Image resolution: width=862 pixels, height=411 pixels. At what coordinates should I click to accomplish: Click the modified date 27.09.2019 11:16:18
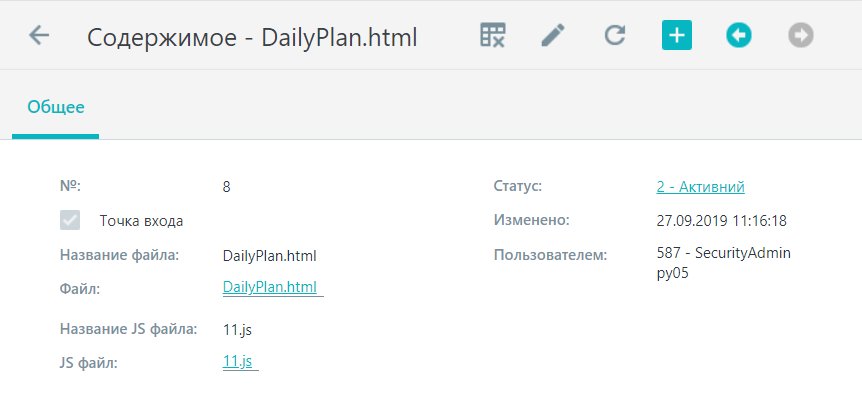[x=721, y=221]
